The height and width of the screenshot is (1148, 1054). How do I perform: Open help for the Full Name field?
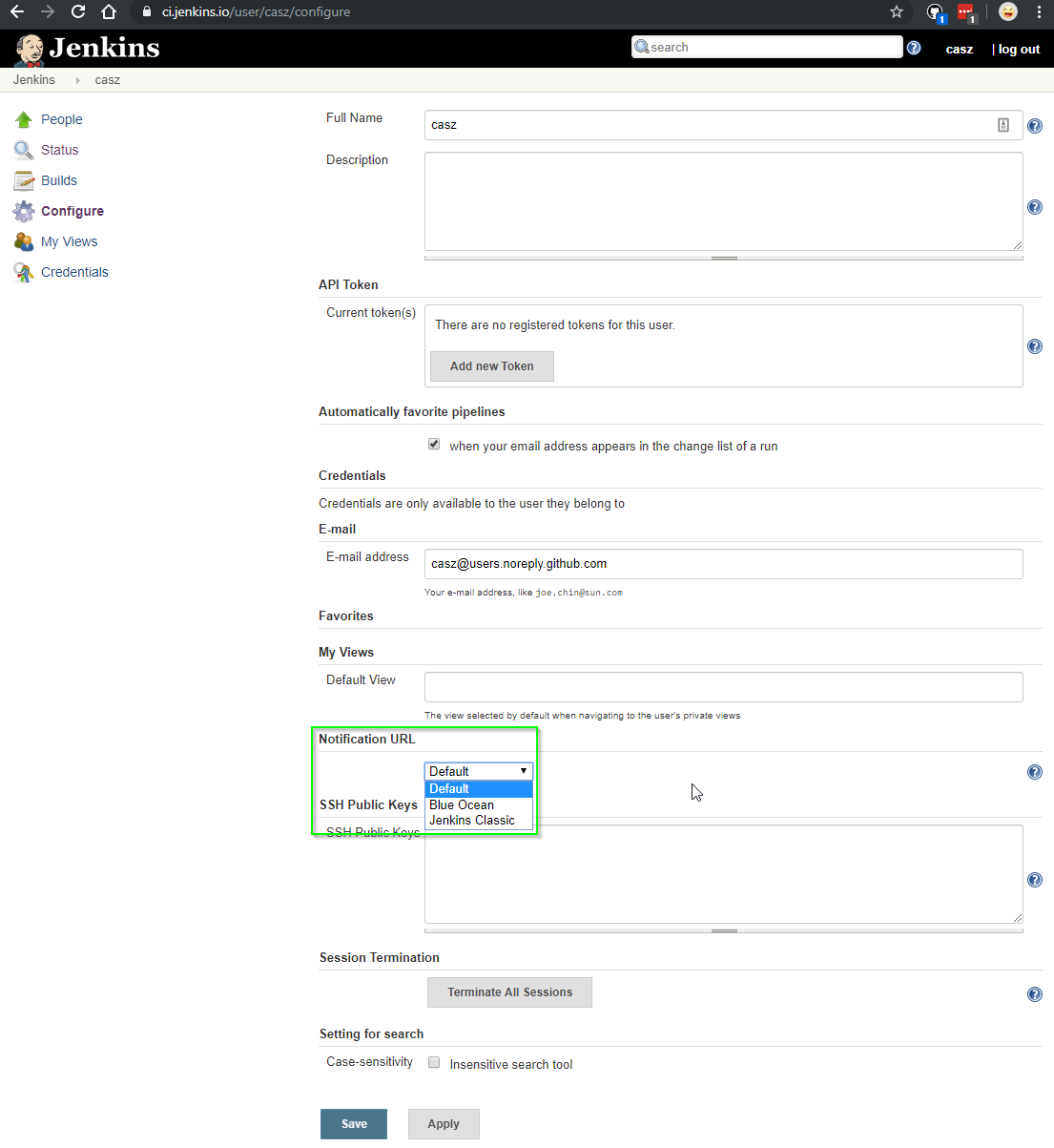click(x=1035, y=125)
